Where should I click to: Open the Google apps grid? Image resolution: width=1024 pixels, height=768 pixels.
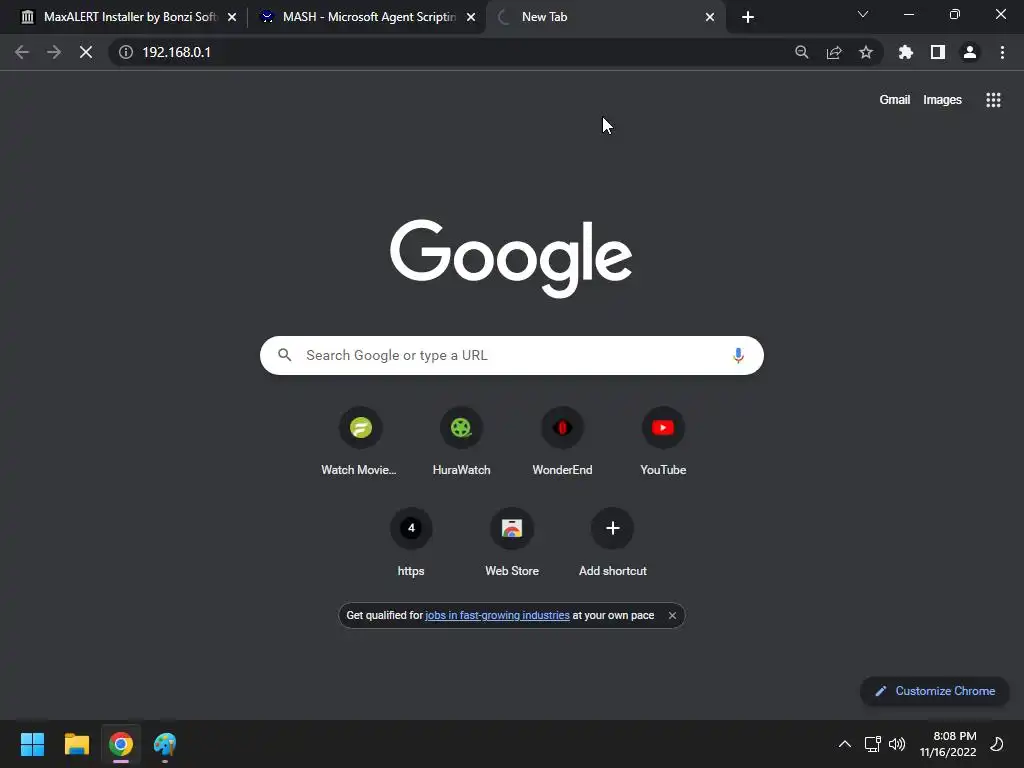[993, 100]
